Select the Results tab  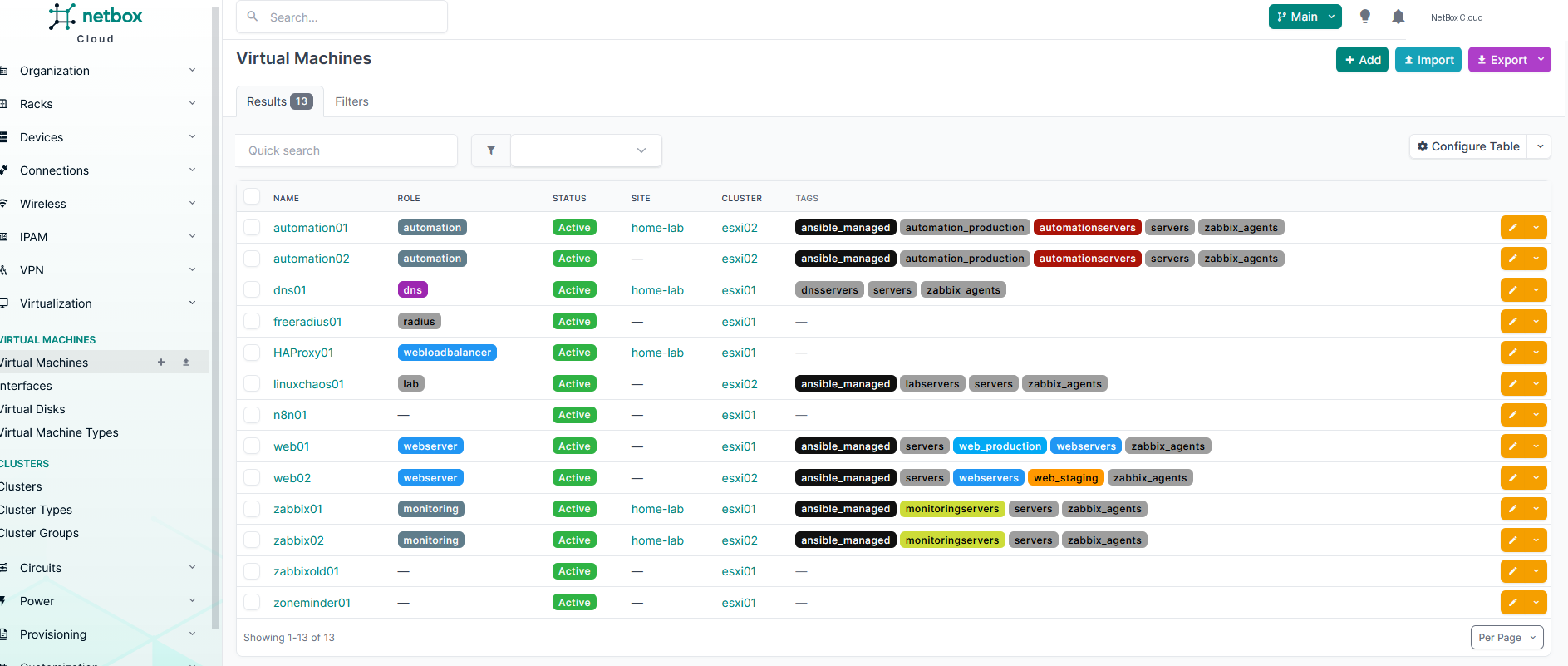pyautogui.click(x=280, y=101)
